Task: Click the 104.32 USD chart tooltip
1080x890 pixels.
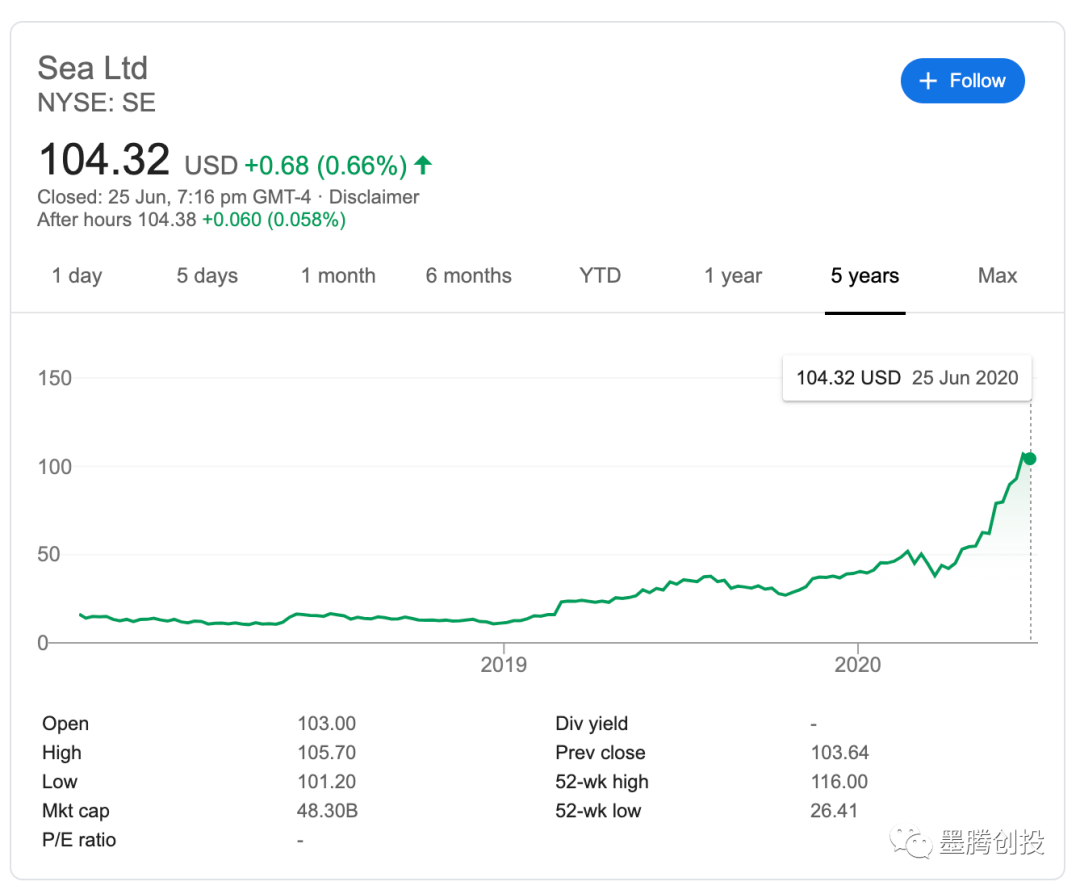Action: pyautogui.click(x=906, y=378)
